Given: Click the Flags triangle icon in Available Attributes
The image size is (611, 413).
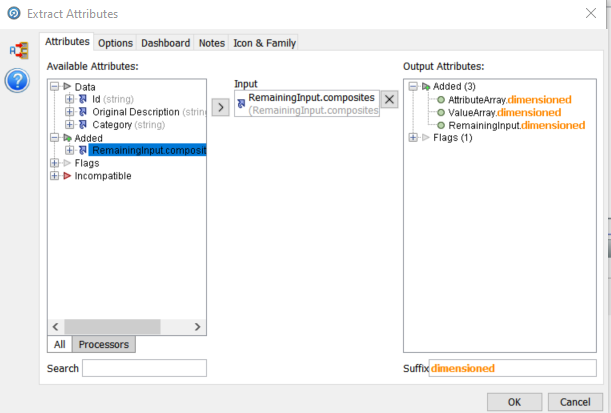Looking at the screenshot, I should tap(67, 163).
